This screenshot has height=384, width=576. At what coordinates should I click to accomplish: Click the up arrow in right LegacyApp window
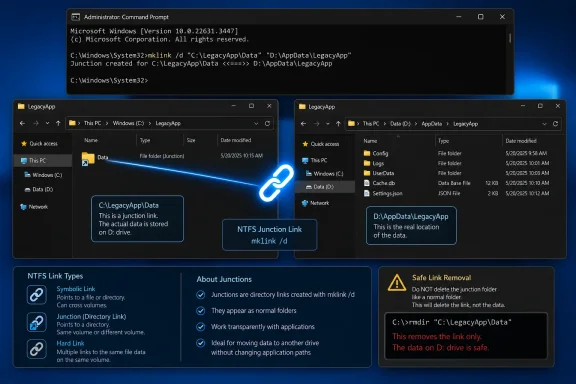(x=338, y=124)
